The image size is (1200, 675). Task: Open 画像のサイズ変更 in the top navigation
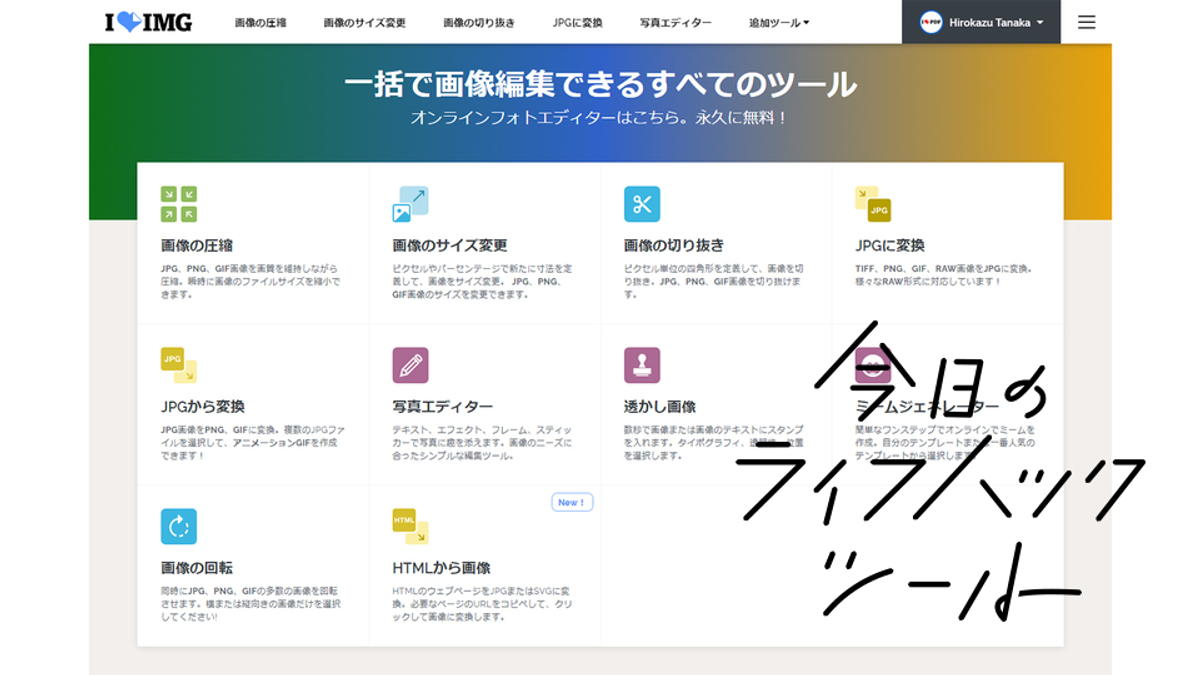(364, 22)
